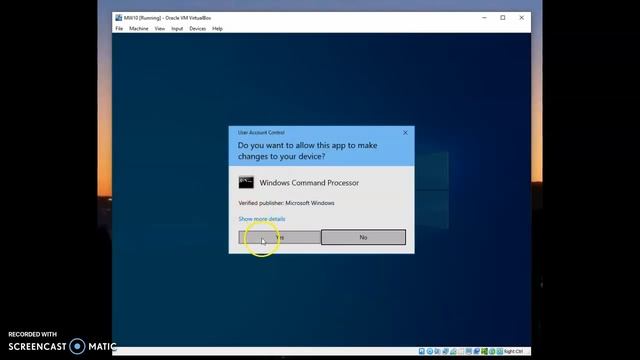Open the Machine menu
This screenshot has width=640, height=360.
[x=139, y=29]
